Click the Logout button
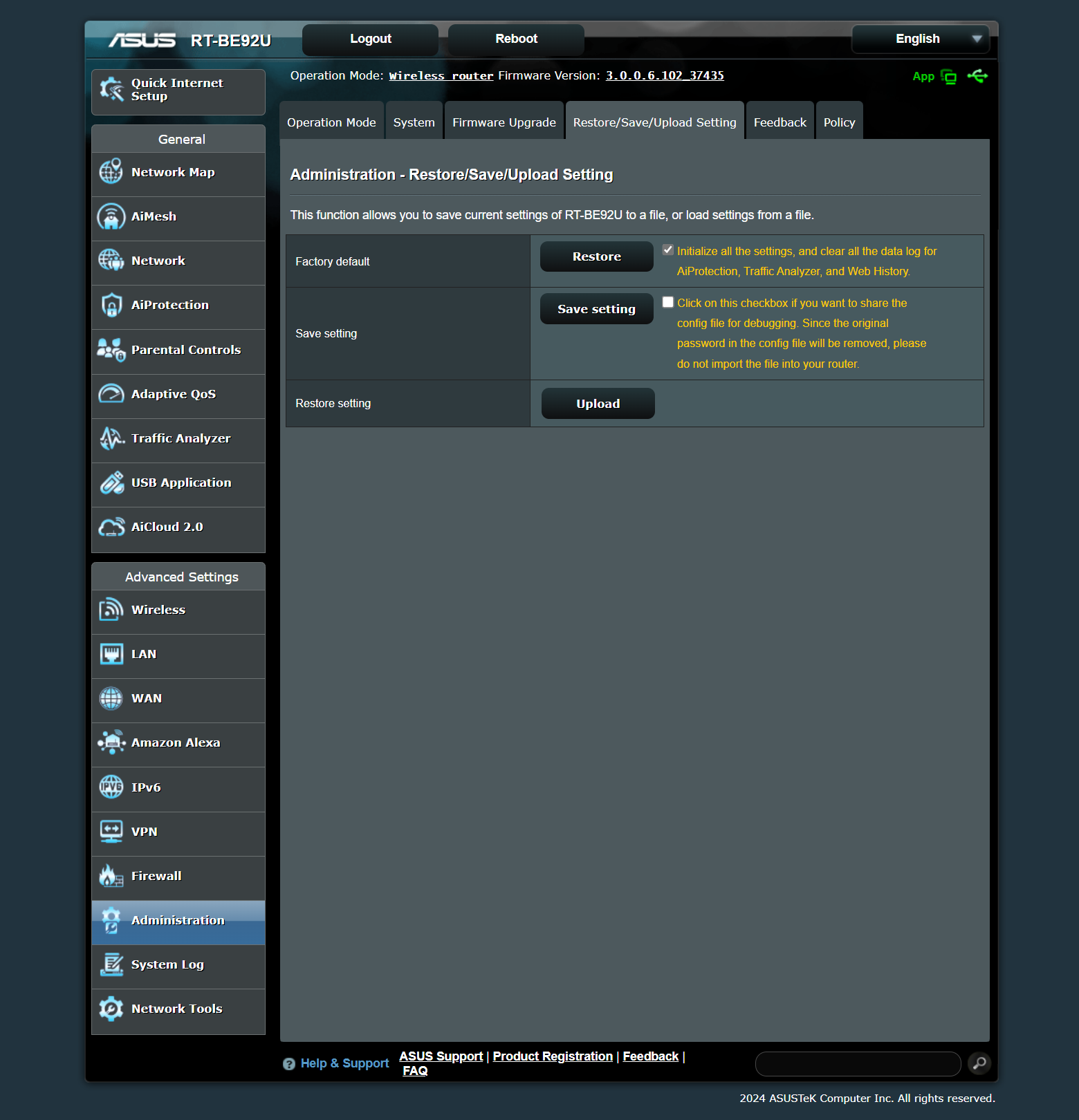1079x1120 pixels. (x=371, y=39)
